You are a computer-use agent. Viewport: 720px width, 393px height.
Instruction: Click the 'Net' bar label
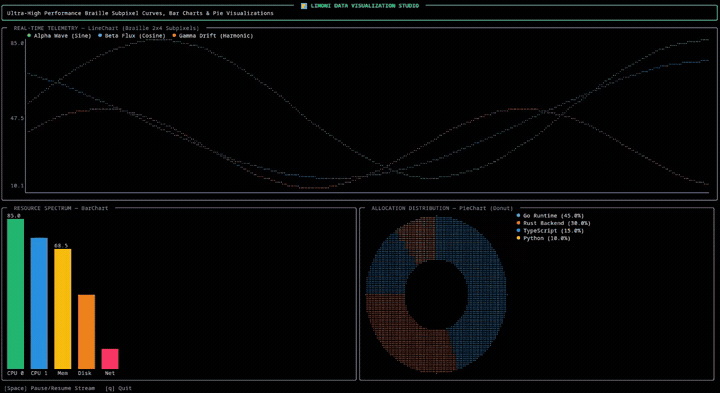click(110, 373)
